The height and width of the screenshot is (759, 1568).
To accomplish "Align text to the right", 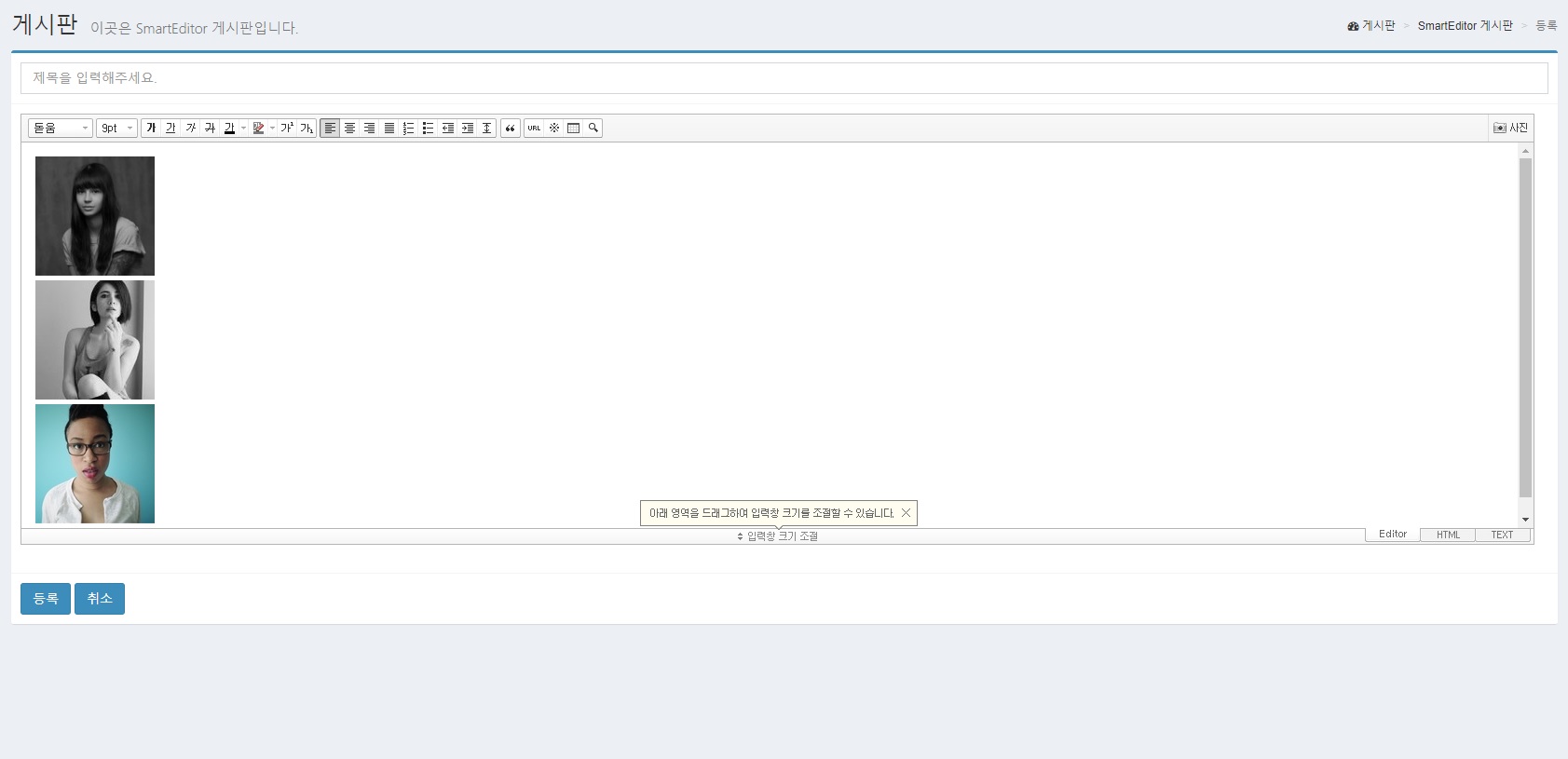I will (369, 128).
